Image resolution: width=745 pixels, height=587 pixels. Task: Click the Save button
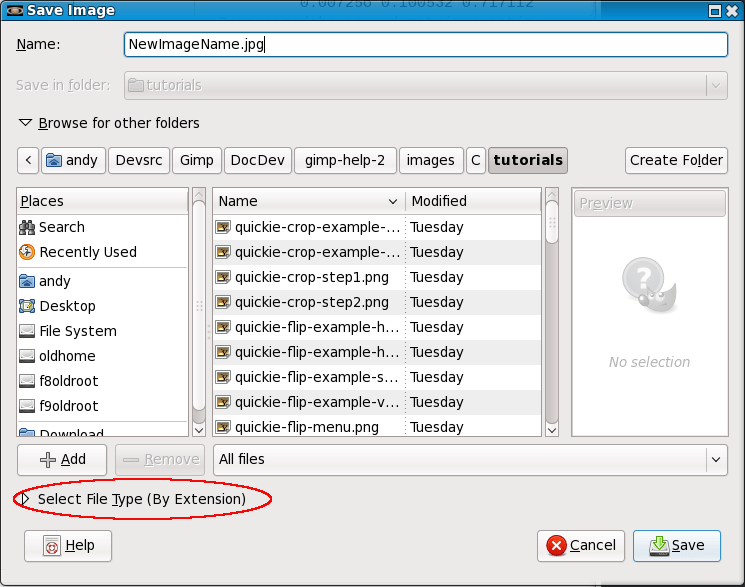coord(677,546)
